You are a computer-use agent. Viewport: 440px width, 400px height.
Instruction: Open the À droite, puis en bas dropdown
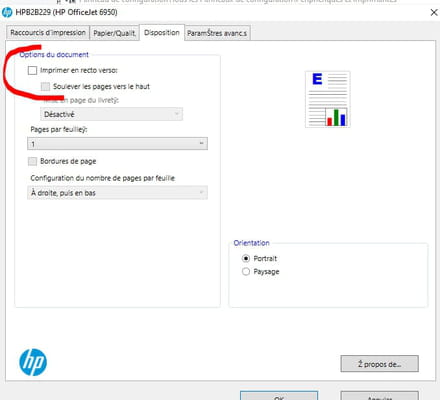coord(117,193)
